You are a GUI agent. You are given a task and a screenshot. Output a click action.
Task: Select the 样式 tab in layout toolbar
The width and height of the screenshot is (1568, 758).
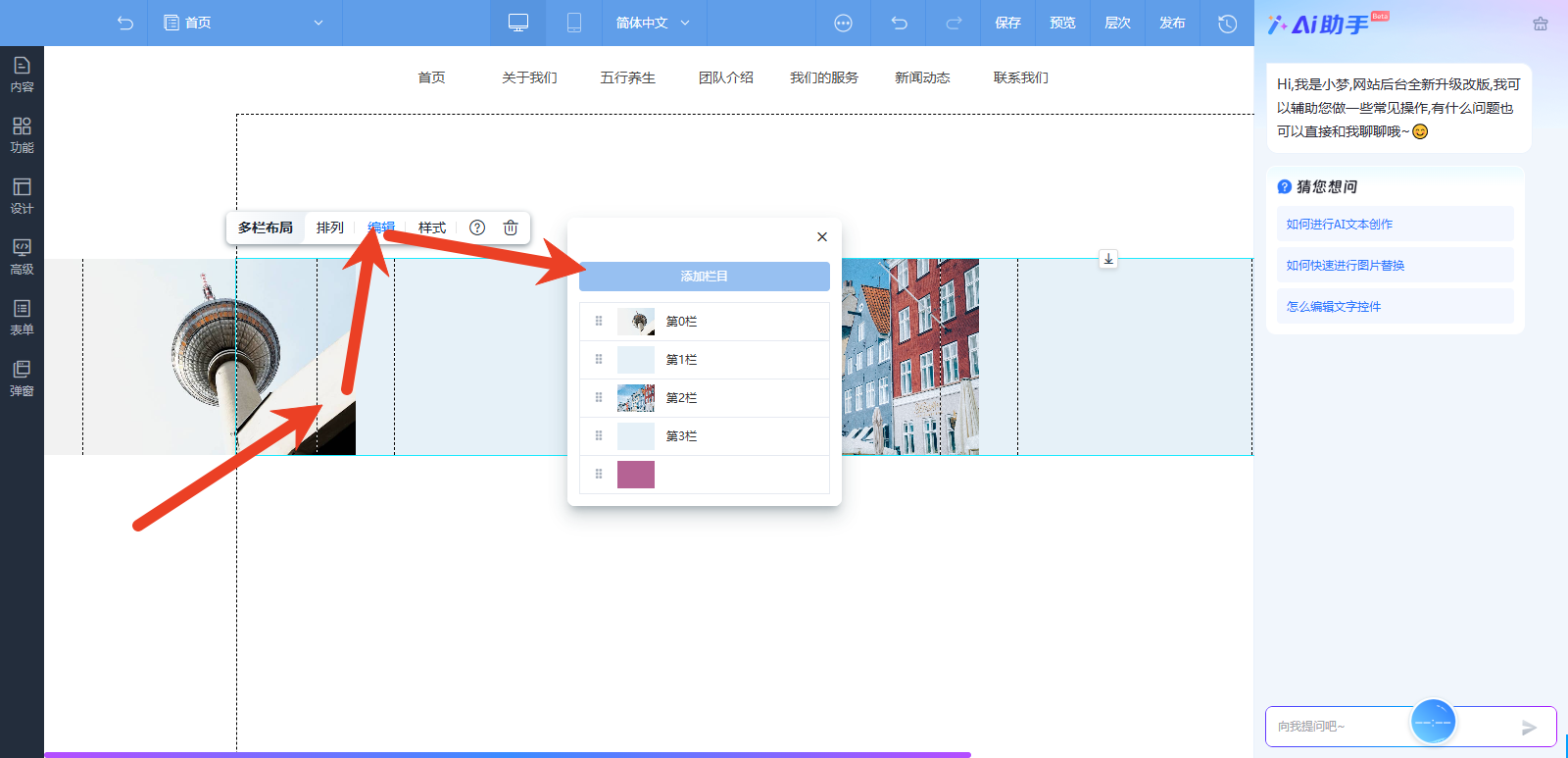tap(432, 227)
